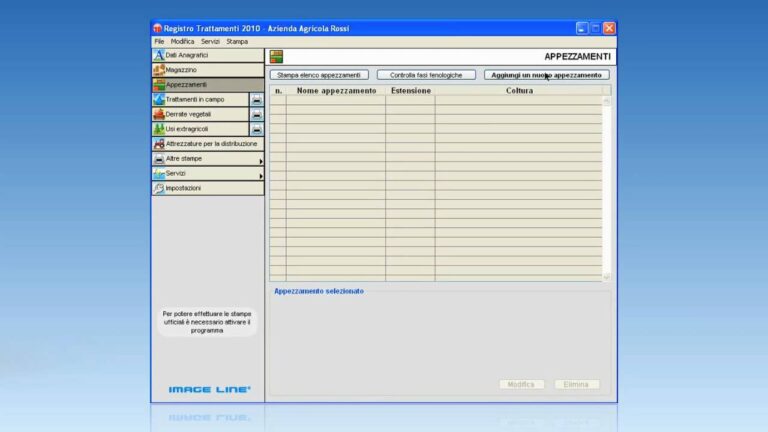Select the Usi extragricoli entry
Screen dimensions: 768x432
[200, 129]
